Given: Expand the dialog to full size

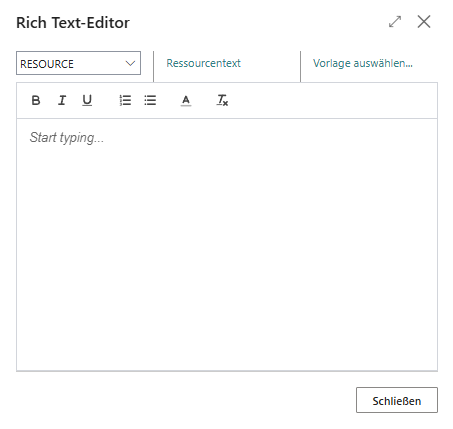Looking at the screenshot, I should pyautogui.click(x=395, y=22).
